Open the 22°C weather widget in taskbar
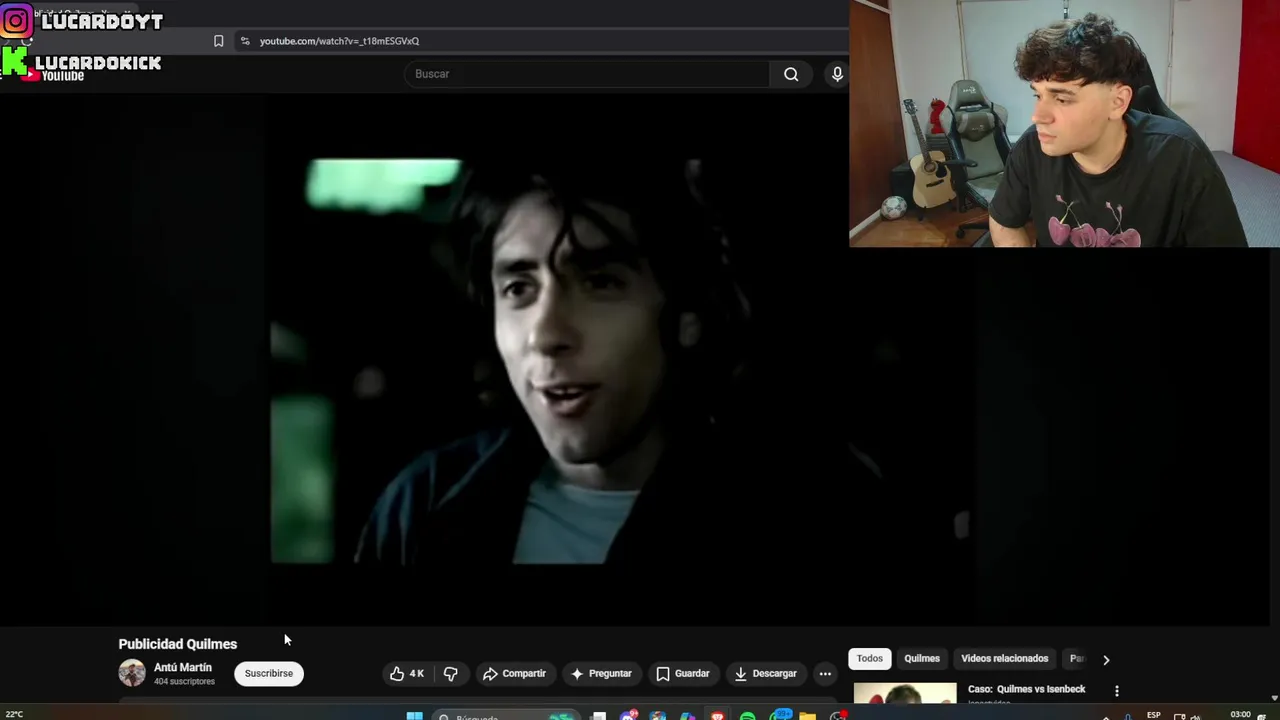This screenshot has width=1280, height=720. 14,714
